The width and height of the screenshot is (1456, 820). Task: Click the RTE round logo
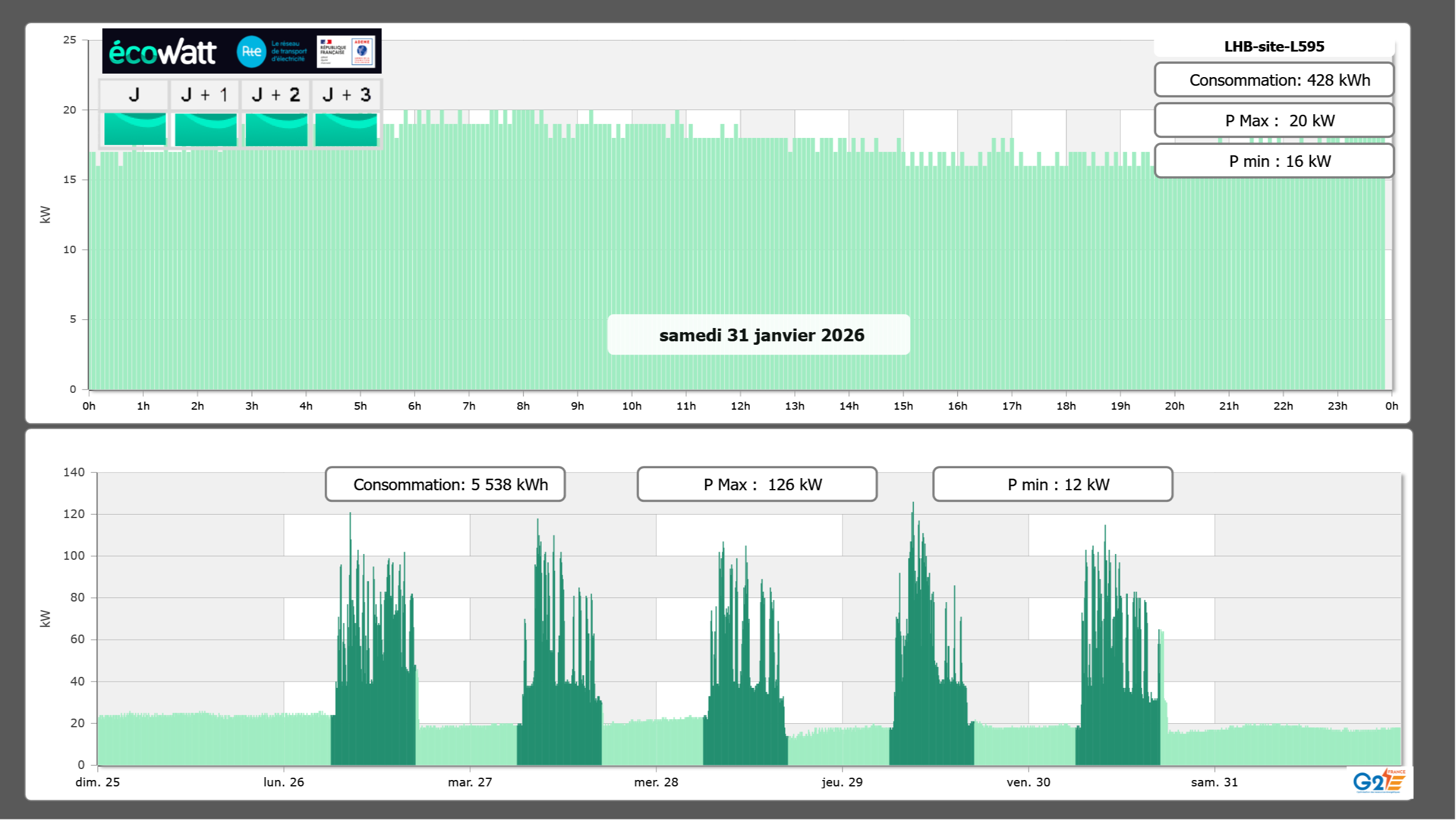251,52
